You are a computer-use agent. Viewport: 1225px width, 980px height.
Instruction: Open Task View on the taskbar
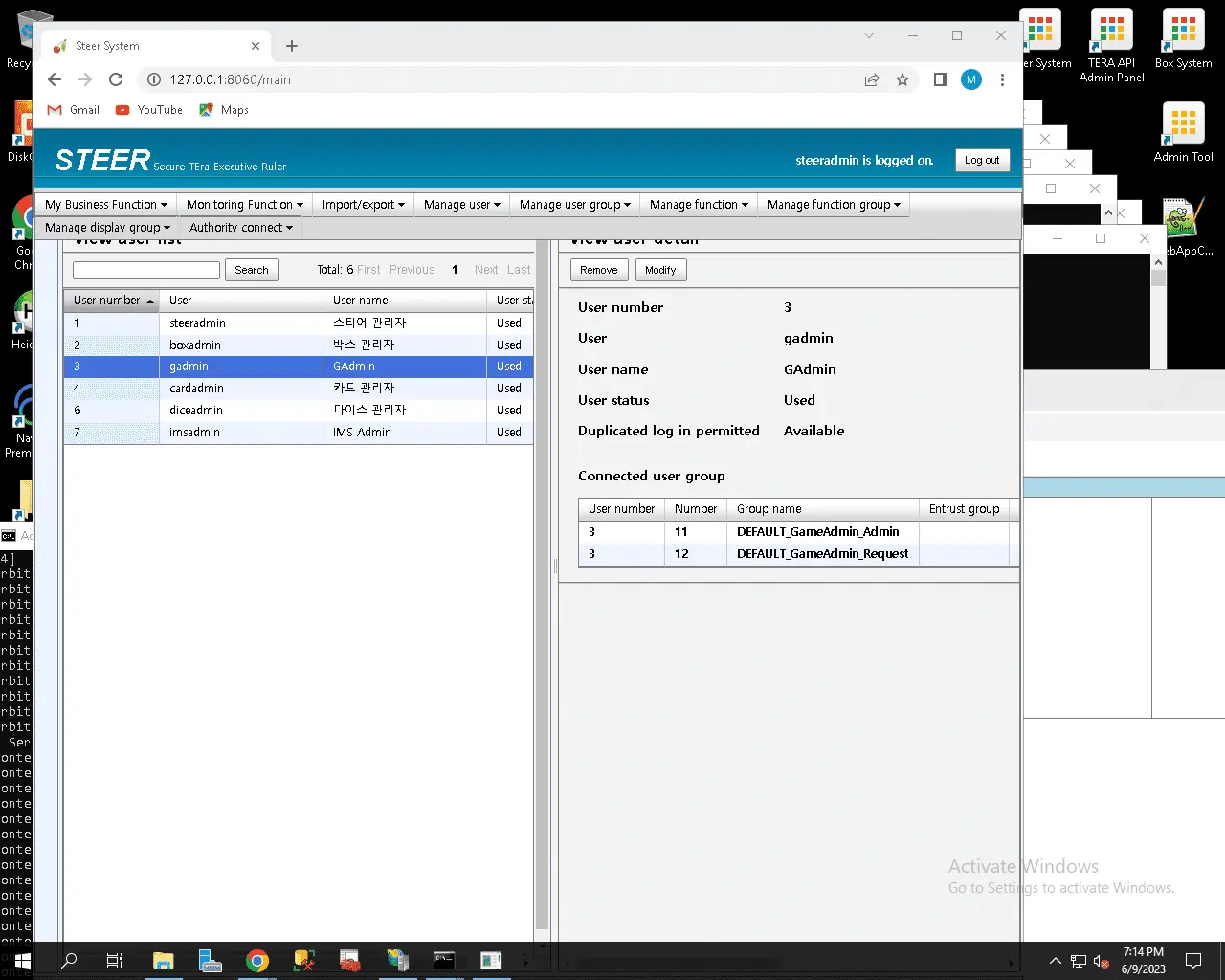point(115,960)
